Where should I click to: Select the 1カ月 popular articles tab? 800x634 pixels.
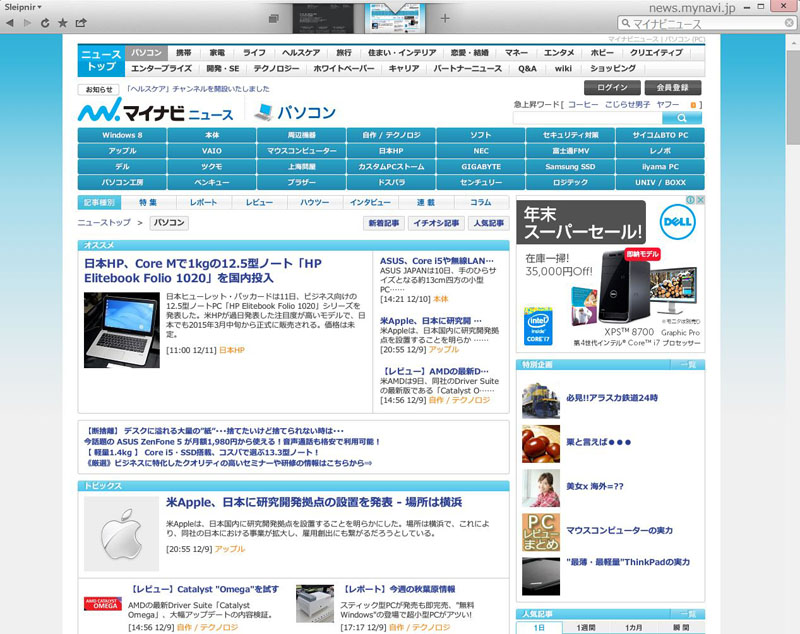coord(634,628)
